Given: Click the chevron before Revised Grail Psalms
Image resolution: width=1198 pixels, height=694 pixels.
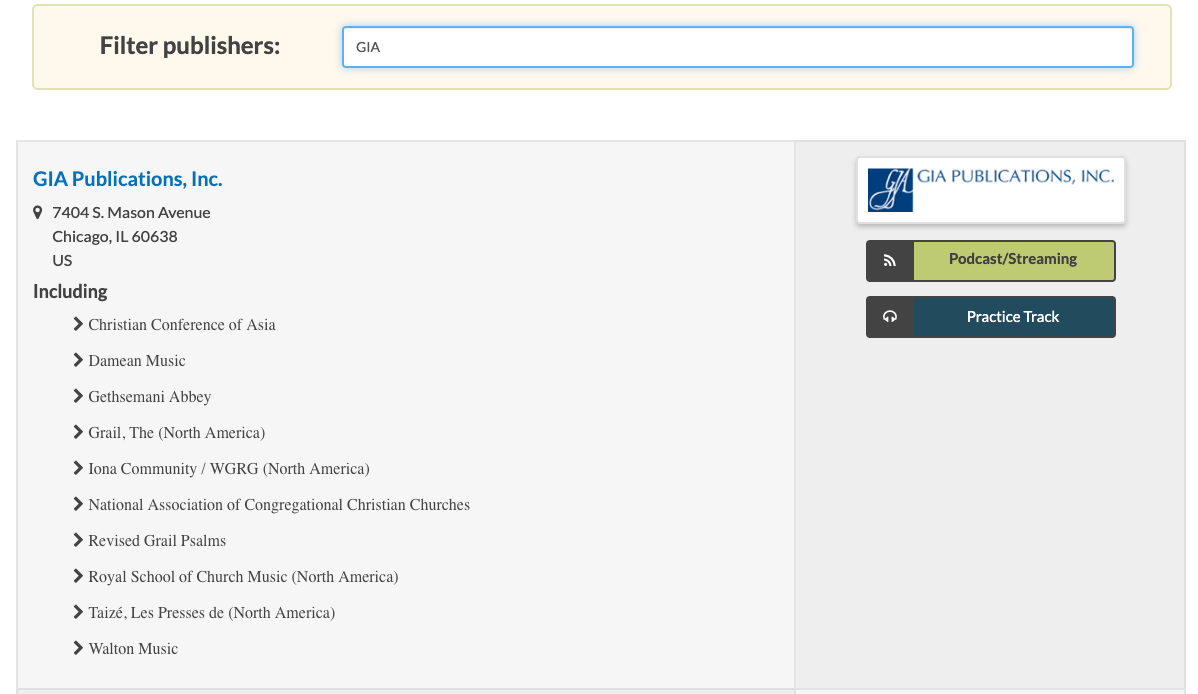Looking at the screenshot, I should click(78, 540).
